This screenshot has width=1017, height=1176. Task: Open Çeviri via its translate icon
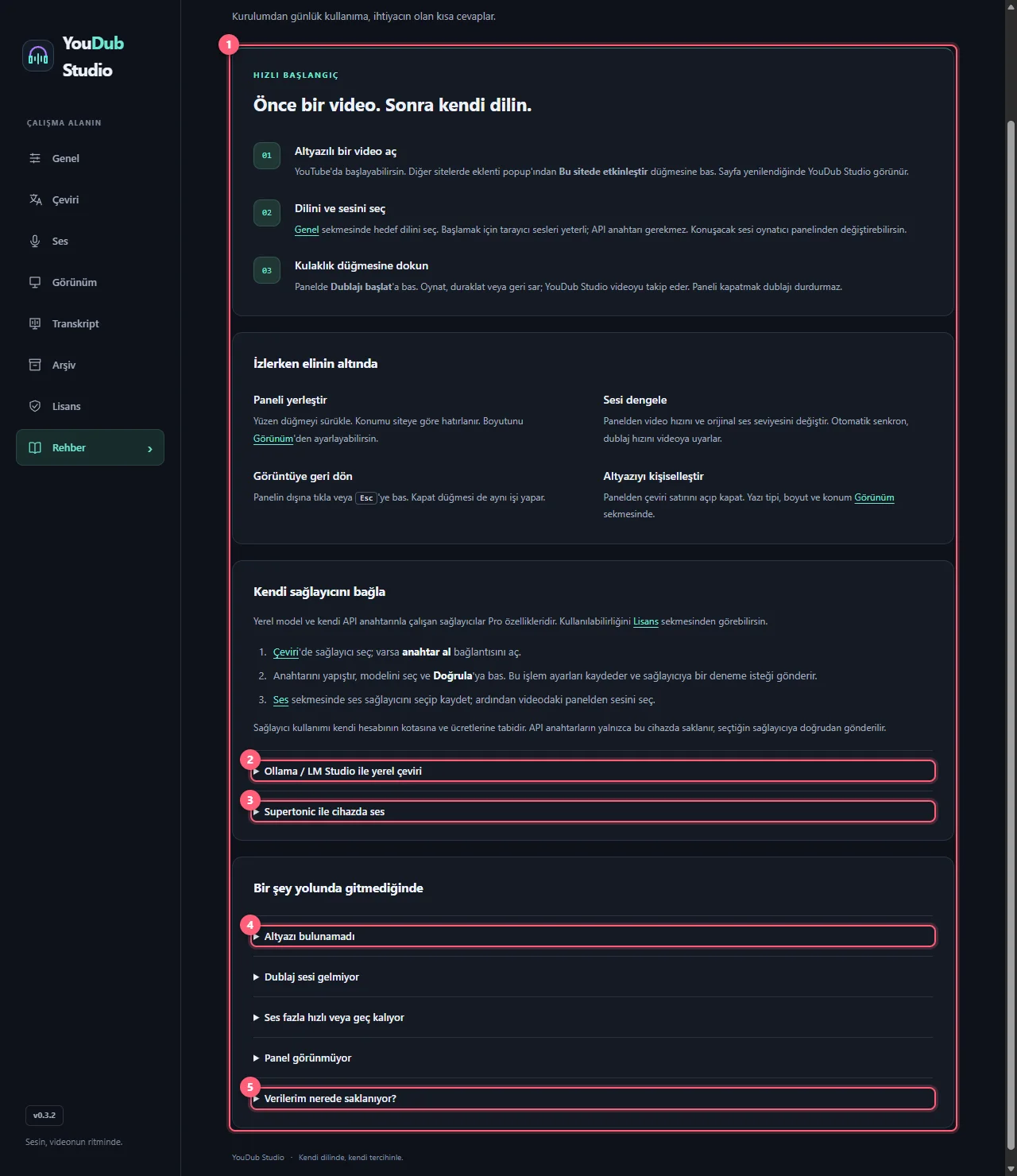click(35, 199)
